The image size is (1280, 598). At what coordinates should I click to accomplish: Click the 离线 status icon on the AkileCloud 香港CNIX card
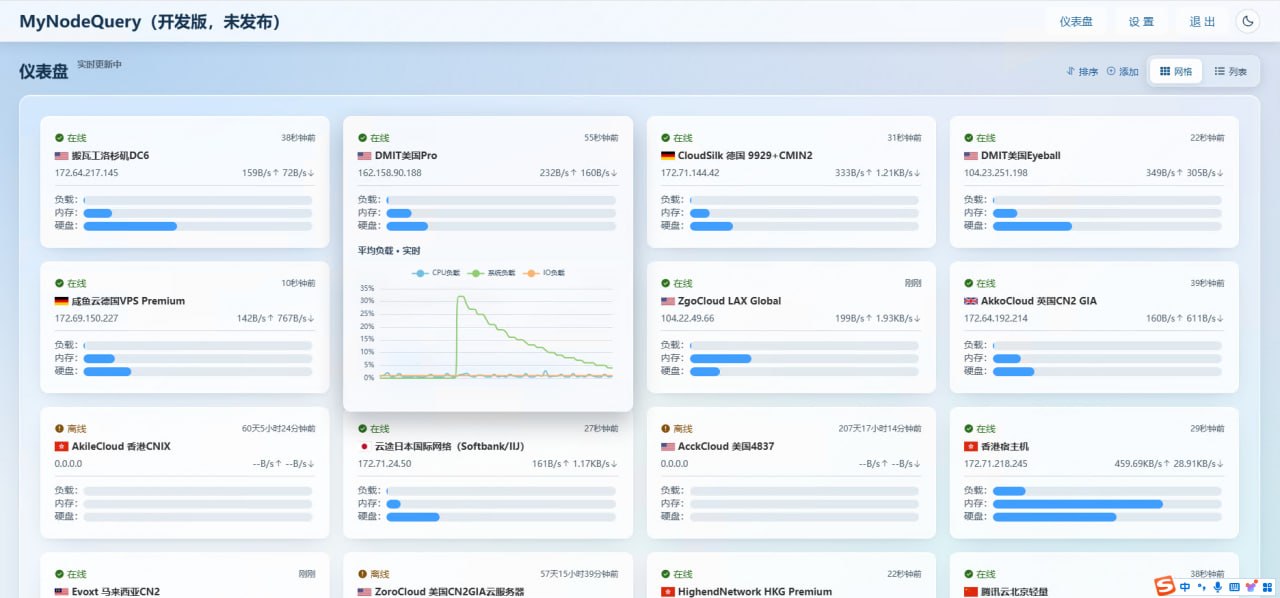tap(59, 428)
